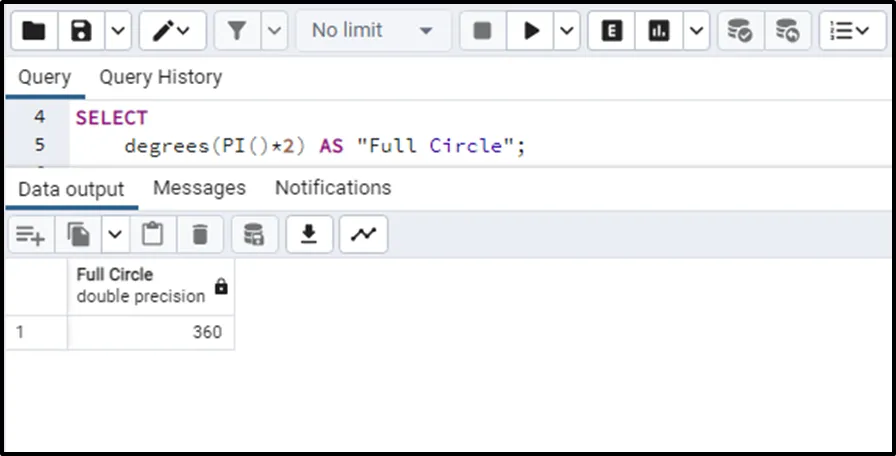Click the Explain (E) button
Viewport: 896px width, 456px height.
coord(611,31)
